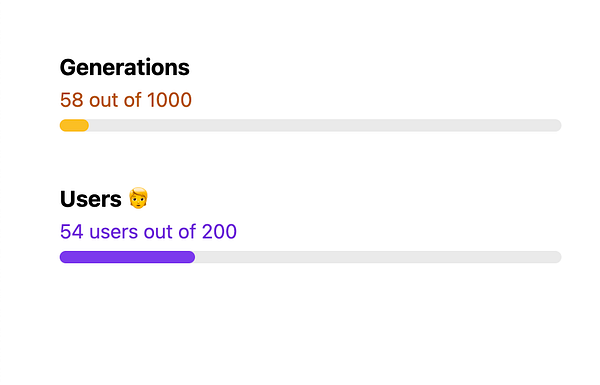Click the unfilled gray part of Users bar

pyautogui.click(x=378, y=257)
